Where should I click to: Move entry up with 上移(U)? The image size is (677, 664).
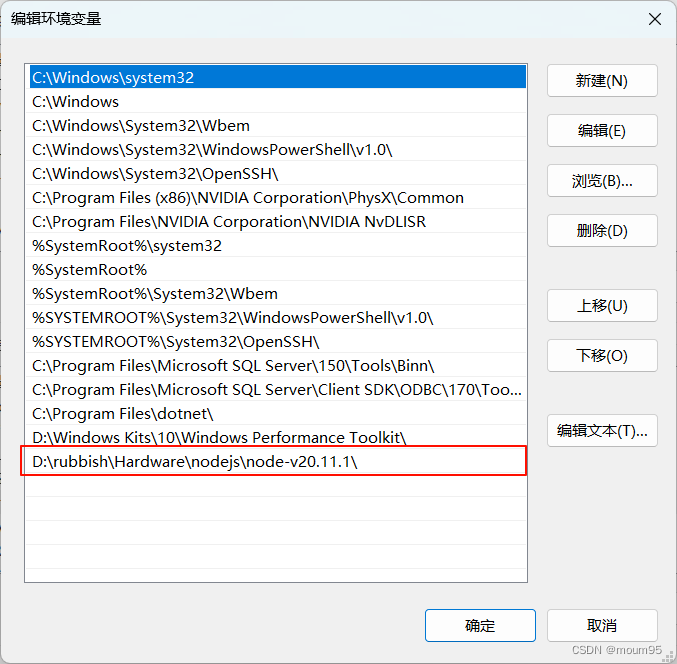(x=602, y=306)
